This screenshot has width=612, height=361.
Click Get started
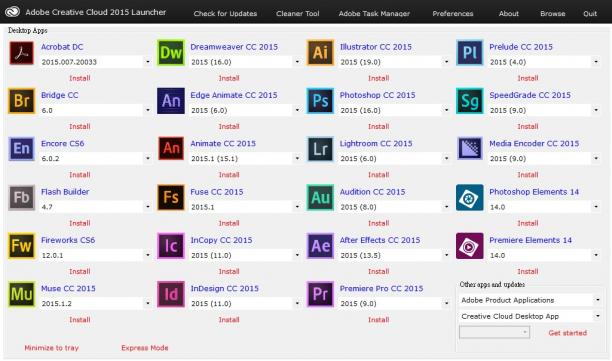tap(568, 333)
